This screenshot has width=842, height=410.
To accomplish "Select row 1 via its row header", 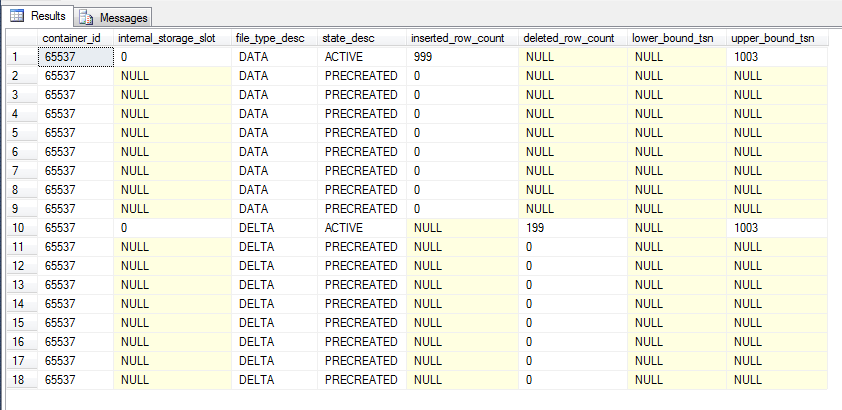I will [18, 57].
